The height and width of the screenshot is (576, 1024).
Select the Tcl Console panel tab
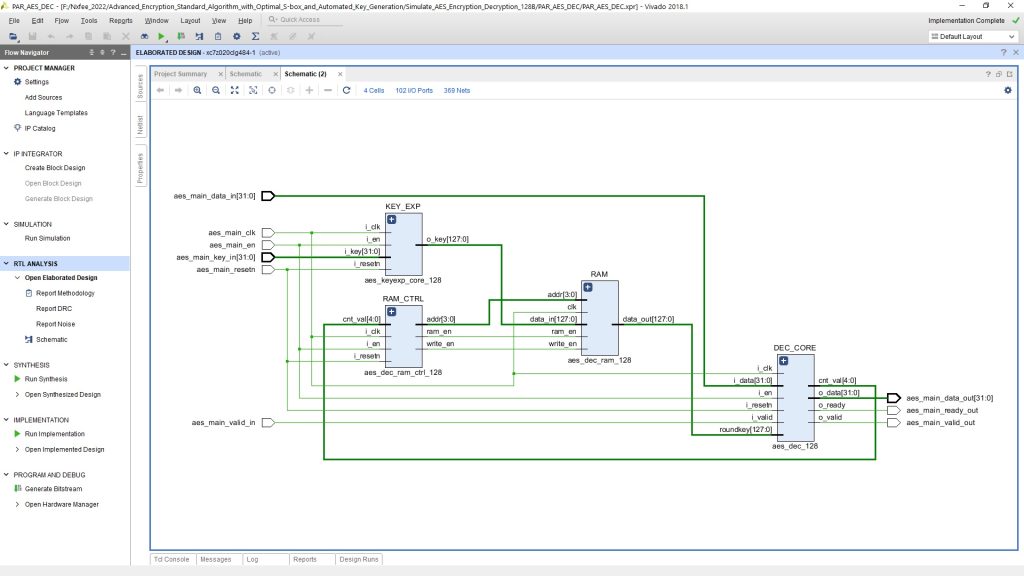tap(170, 559)
